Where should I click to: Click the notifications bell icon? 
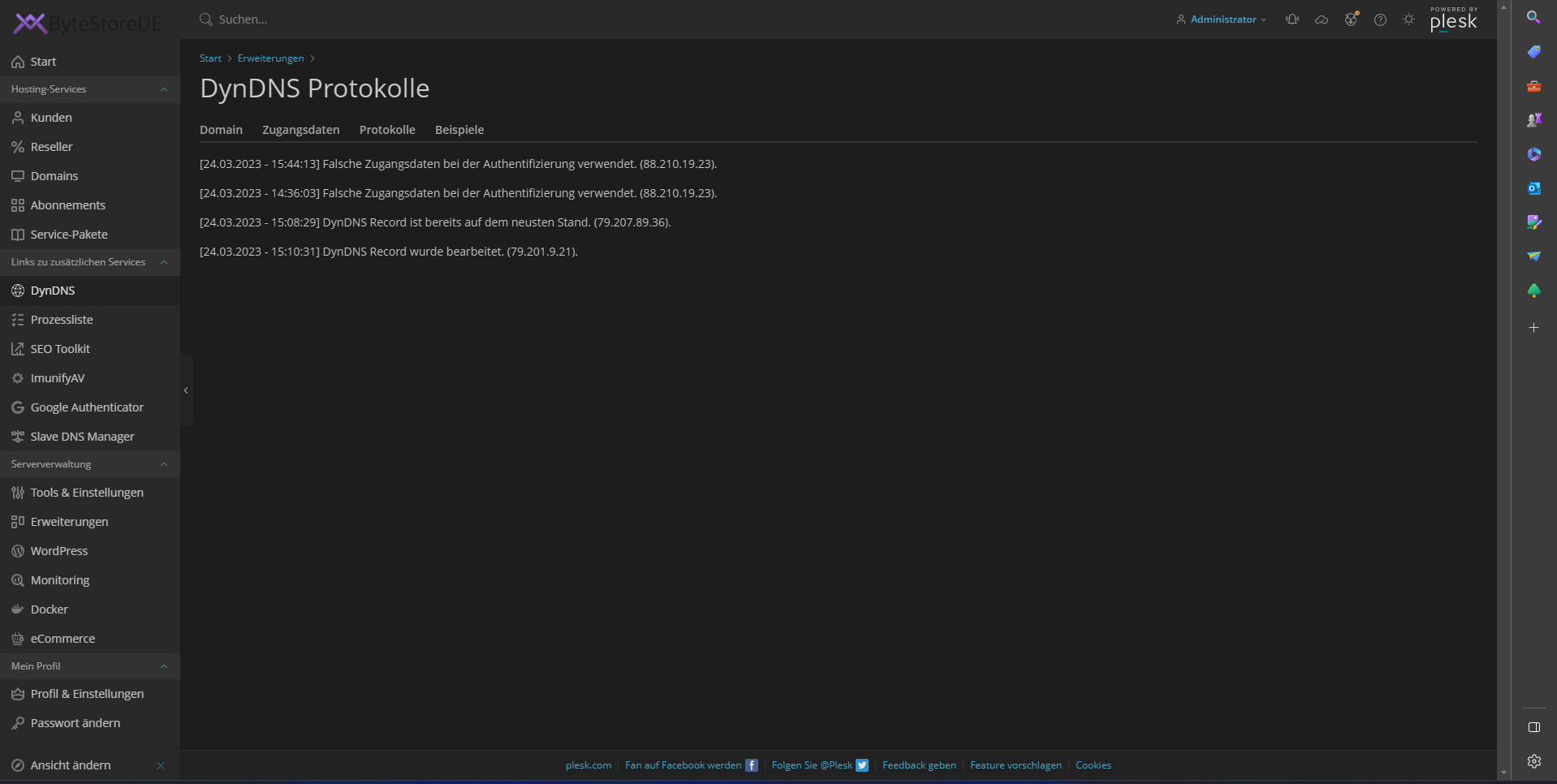[1292, 19]
